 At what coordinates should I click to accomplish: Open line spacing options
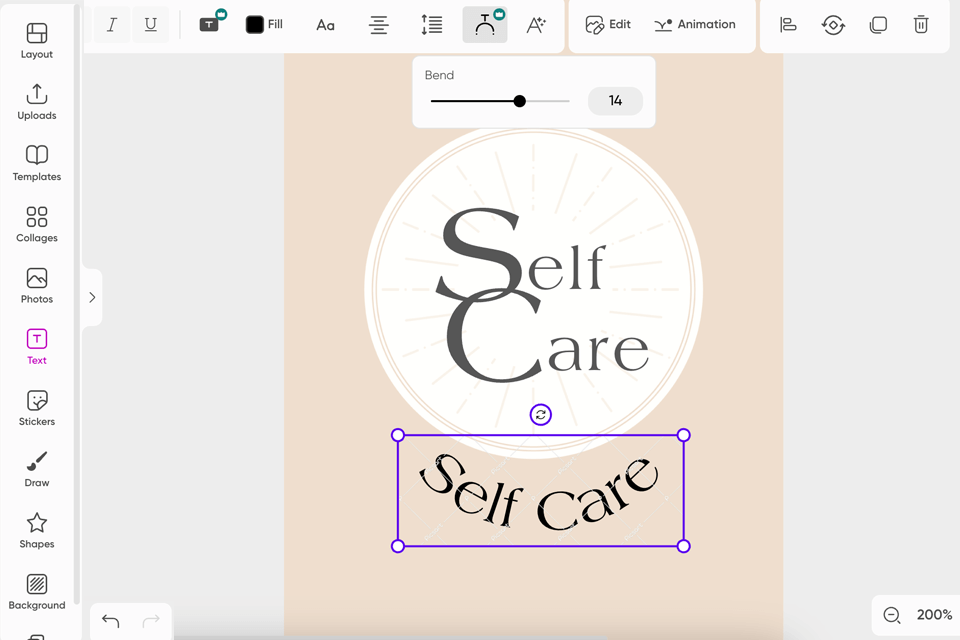click(432, 25)
